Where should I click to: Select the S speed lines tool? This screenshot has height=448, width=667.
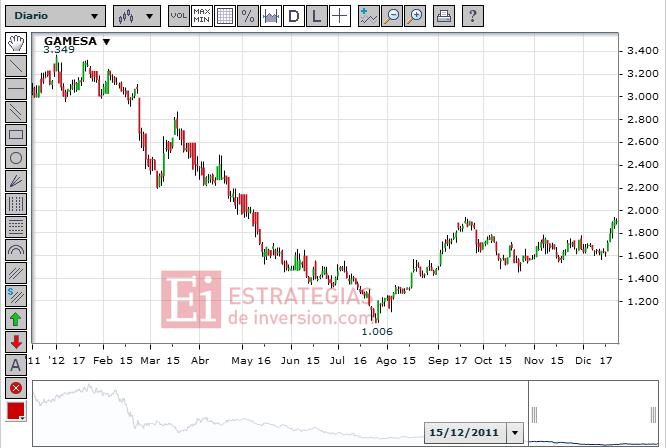16,296
